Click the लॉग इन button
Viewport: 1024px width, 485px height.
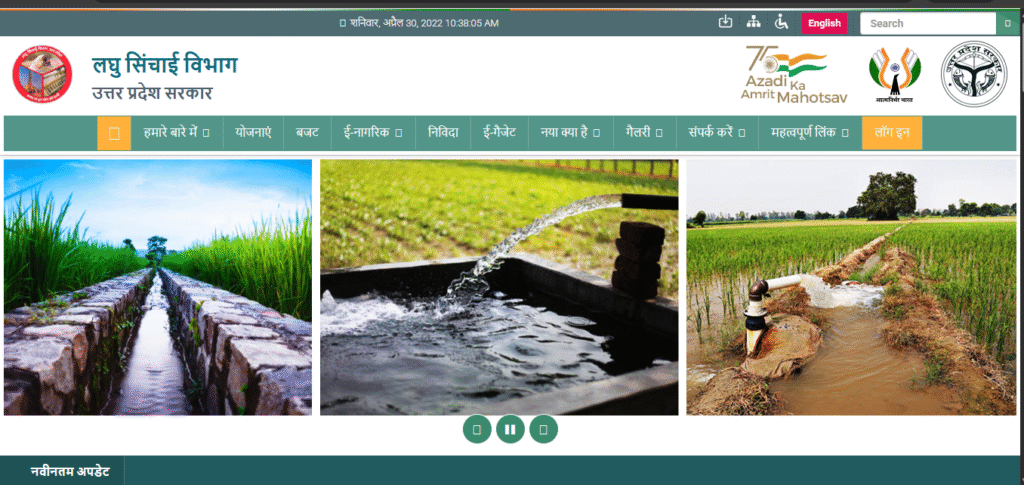pos(891,133)
